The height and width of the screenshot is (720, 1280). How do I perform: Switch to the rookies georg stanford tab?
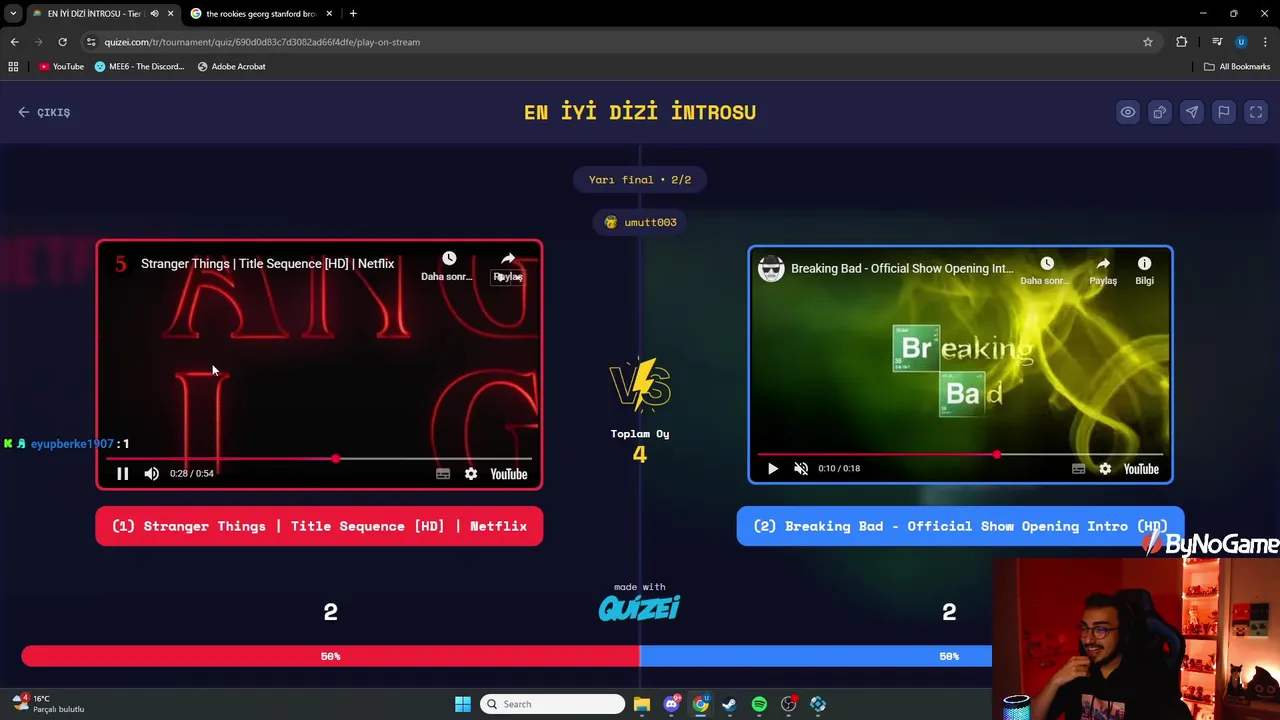(x=260, y=14)
